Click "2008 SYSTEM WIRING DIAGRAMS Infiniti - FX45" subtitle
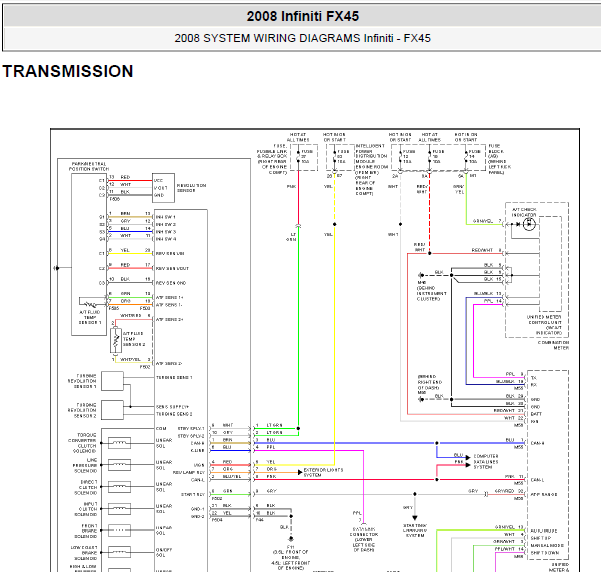601x572 pixels. click(x=302, y=38)
